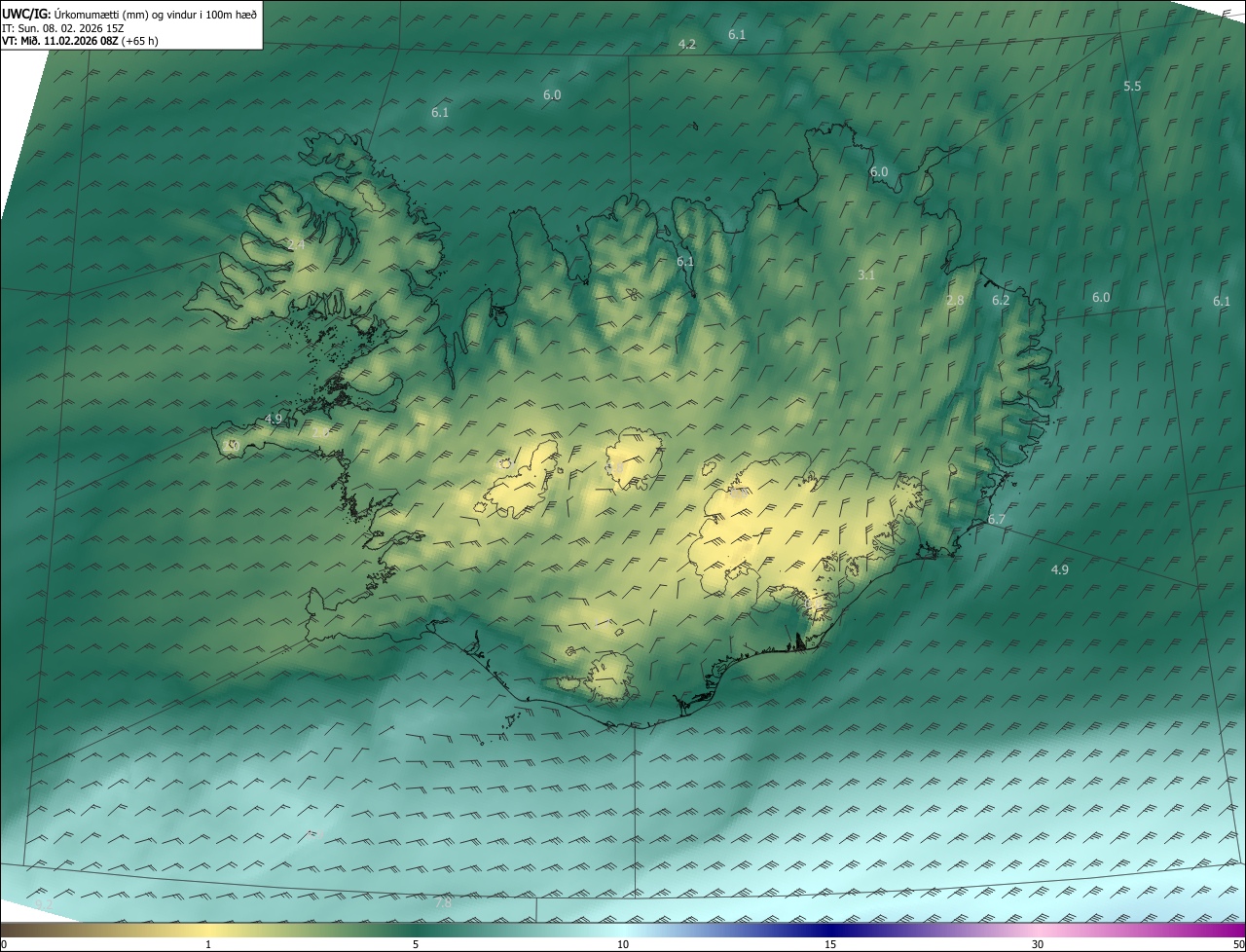Click the 2.8 value label on the map
1246x952 pixels.
955,301
